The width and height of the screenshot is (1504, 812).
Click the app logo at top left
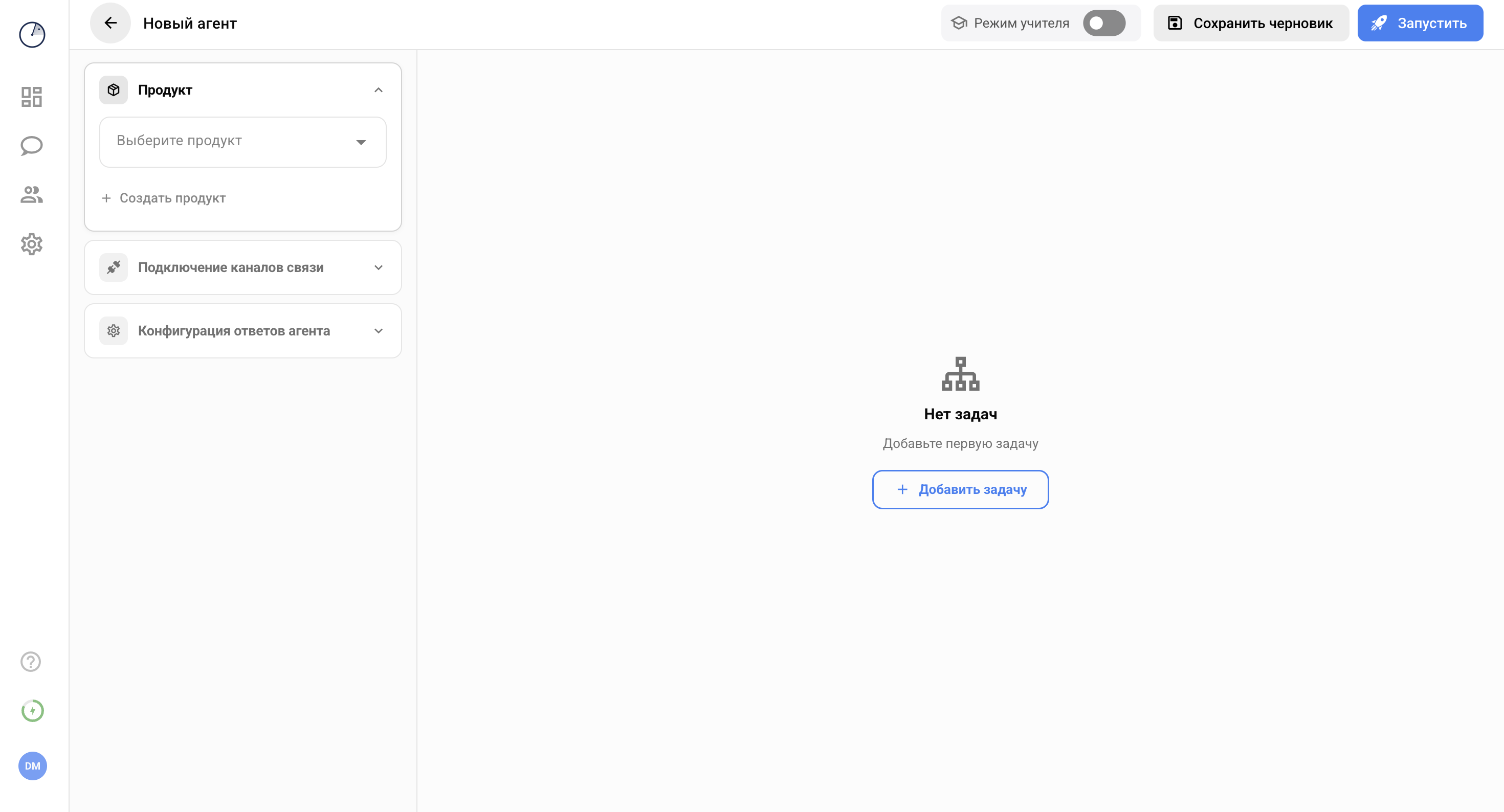[x=32, y=34]
